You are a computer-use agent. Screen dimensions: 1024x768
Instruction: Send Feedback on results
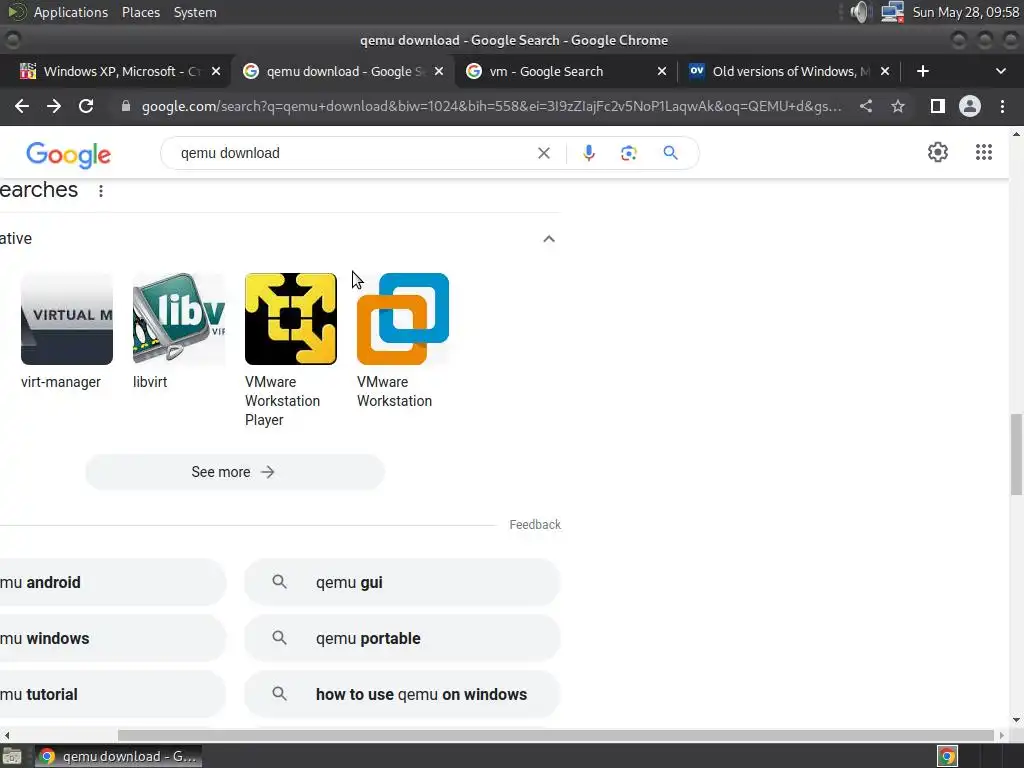click(535, 524)
